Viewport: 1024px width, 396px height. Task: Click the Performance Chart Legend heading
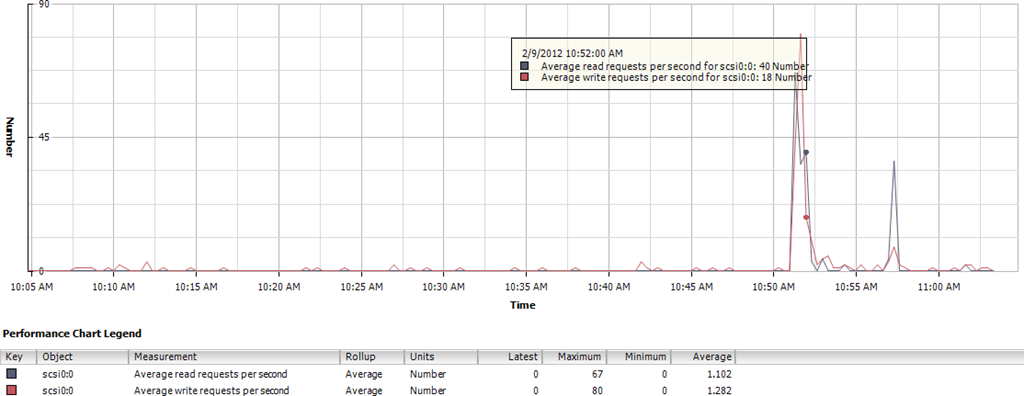click(72, 333)
